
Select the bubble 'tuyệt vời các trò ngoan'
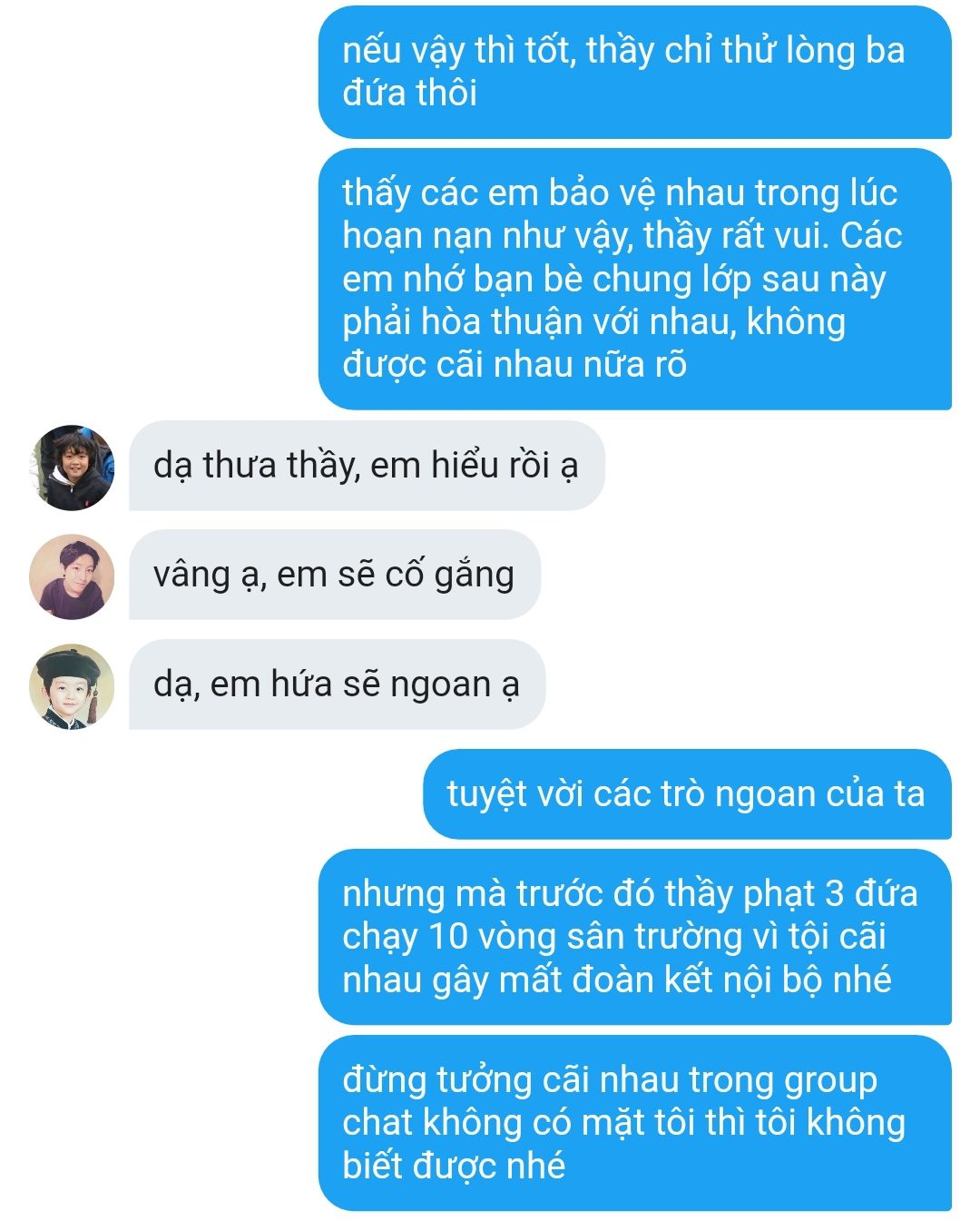[687, 794]
